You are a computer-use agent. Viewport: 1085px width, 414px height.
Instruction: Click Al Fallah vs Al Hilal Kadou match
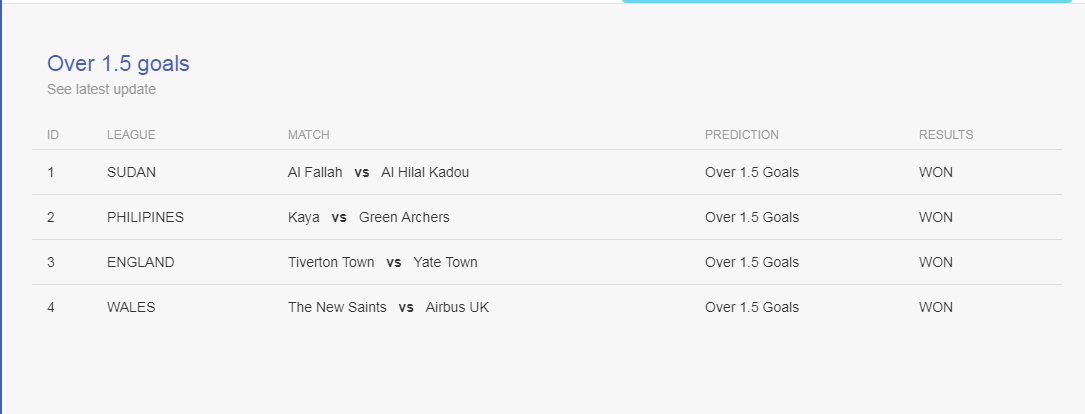379,172
